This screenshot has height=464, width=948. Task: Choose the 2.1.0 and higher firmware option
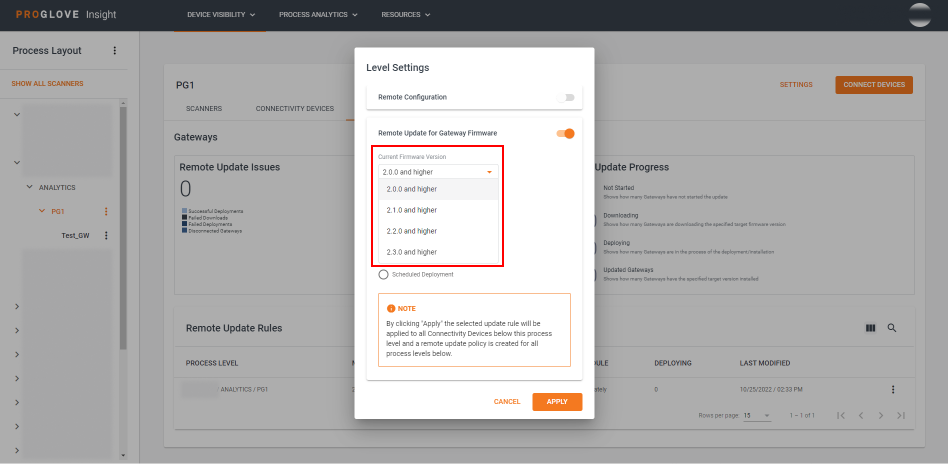click(411, 210)
